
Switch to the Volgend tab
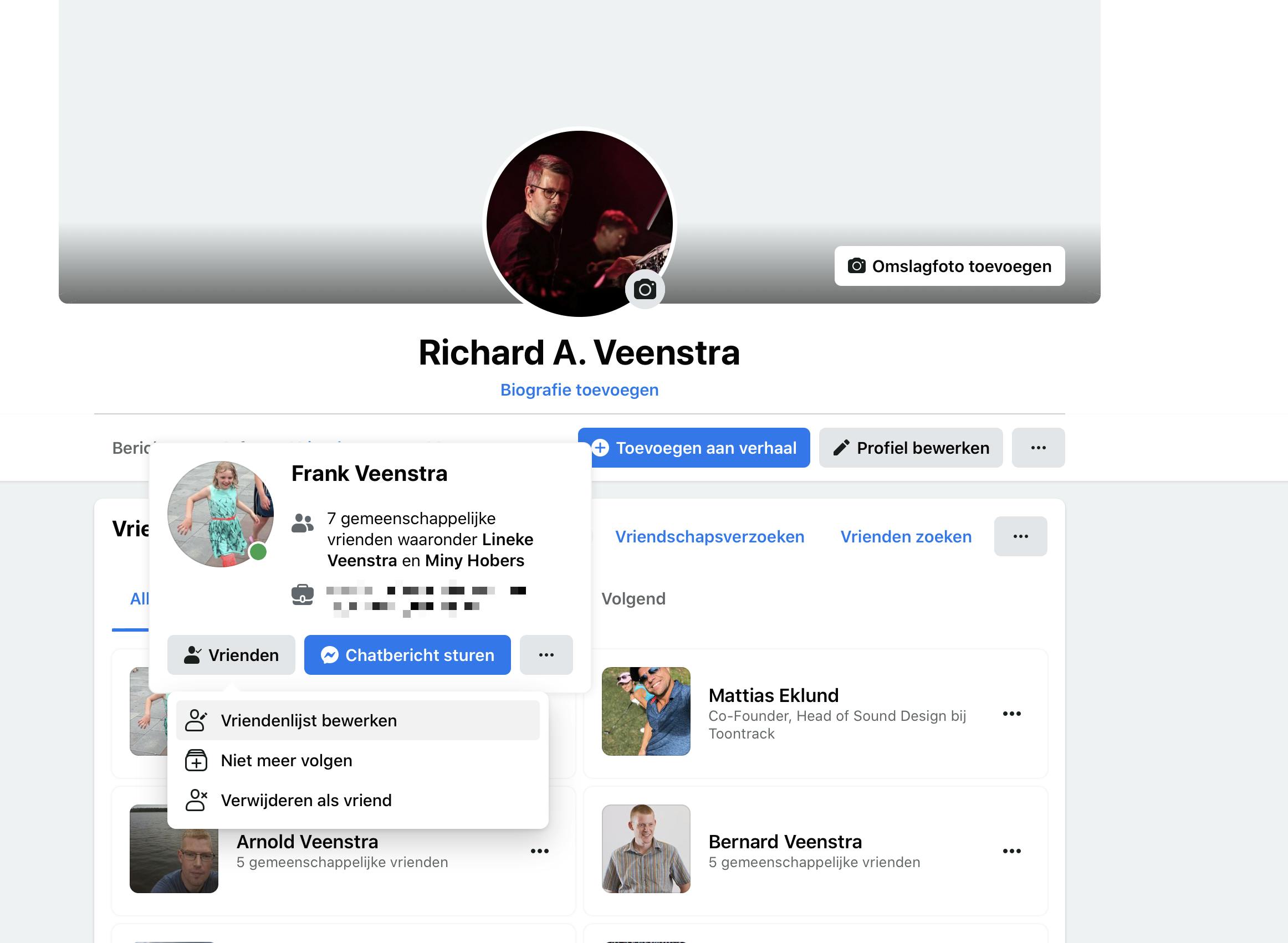pos(633,599)
